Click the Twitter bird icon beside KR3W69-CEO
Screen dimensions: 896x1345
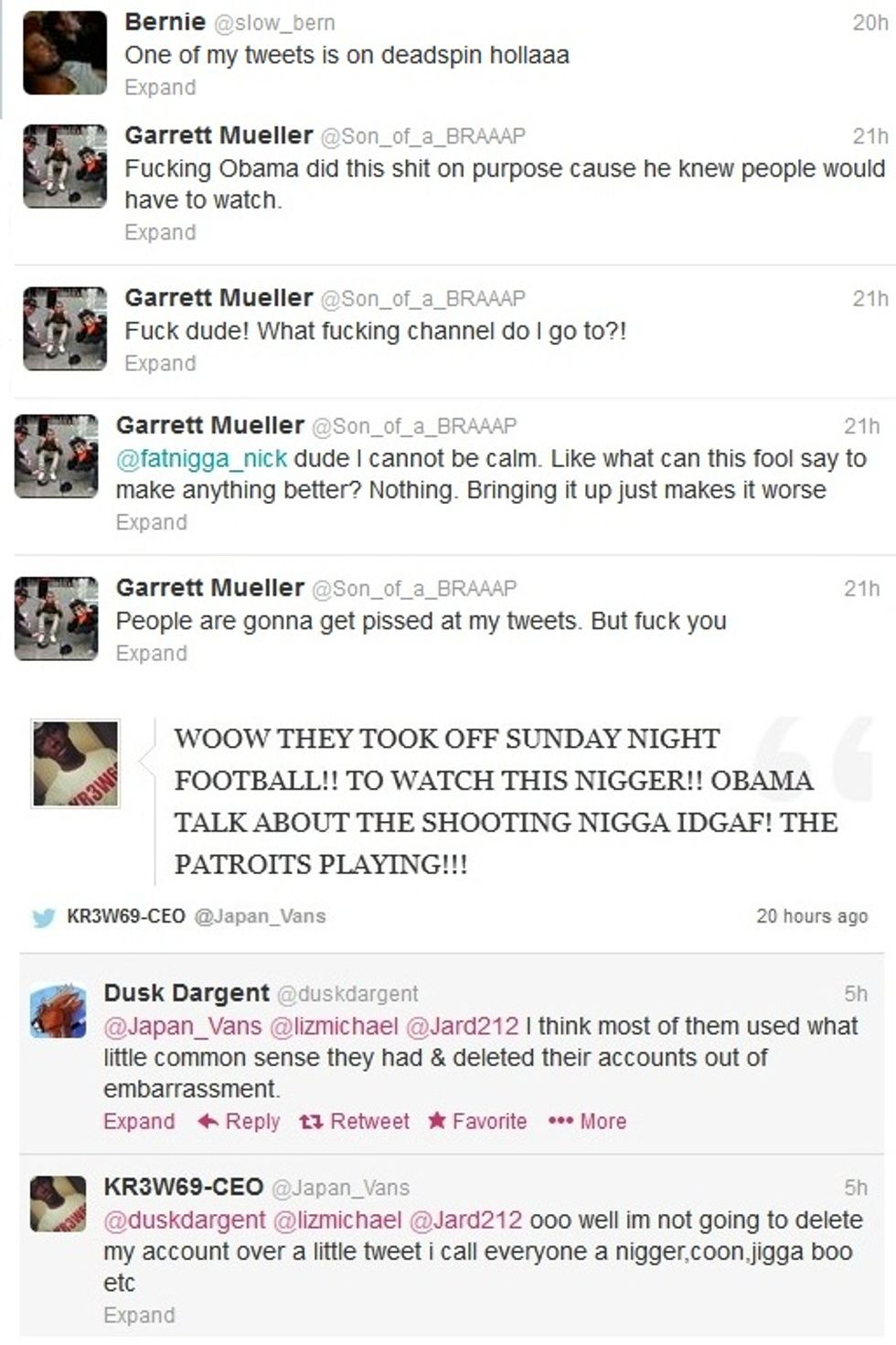pyautogui.click(x=43, y=917)
